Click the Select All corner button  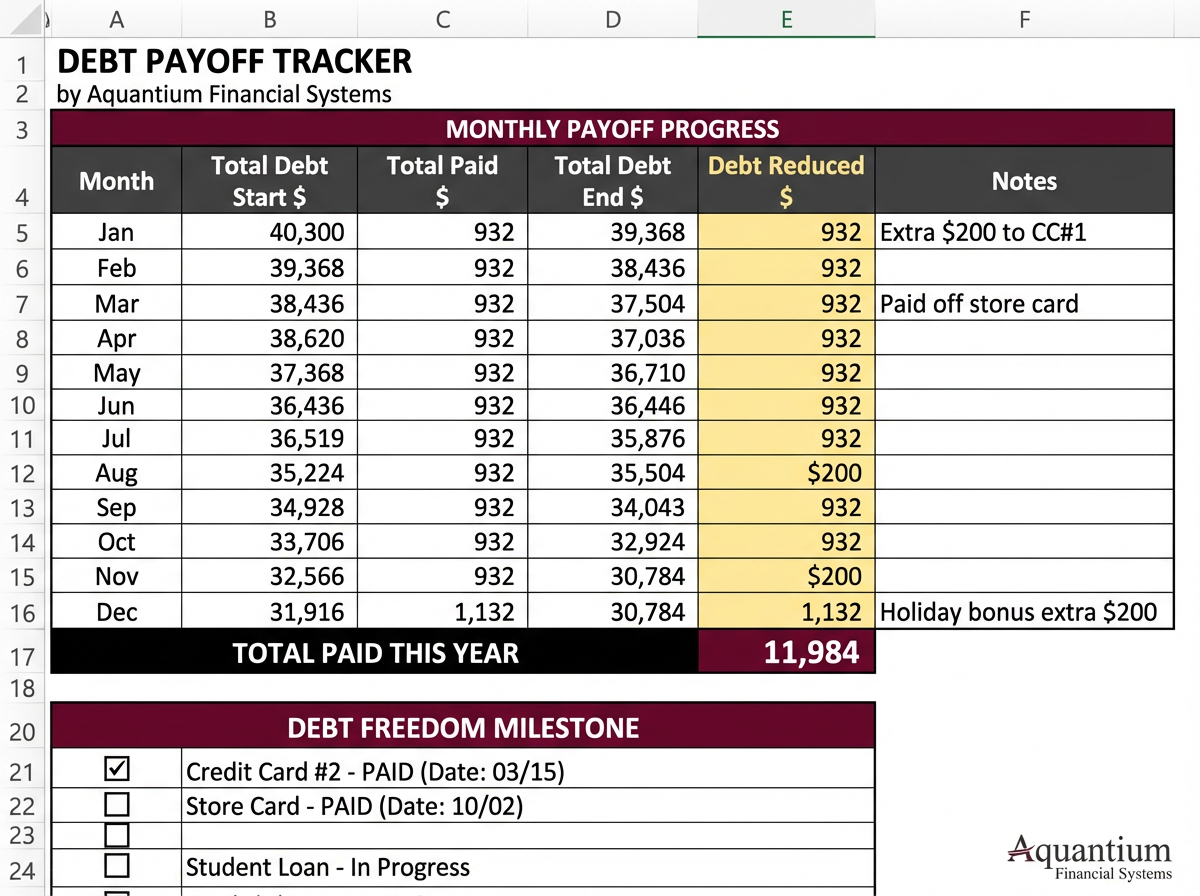pyautogui.click(x=23, y=18)
